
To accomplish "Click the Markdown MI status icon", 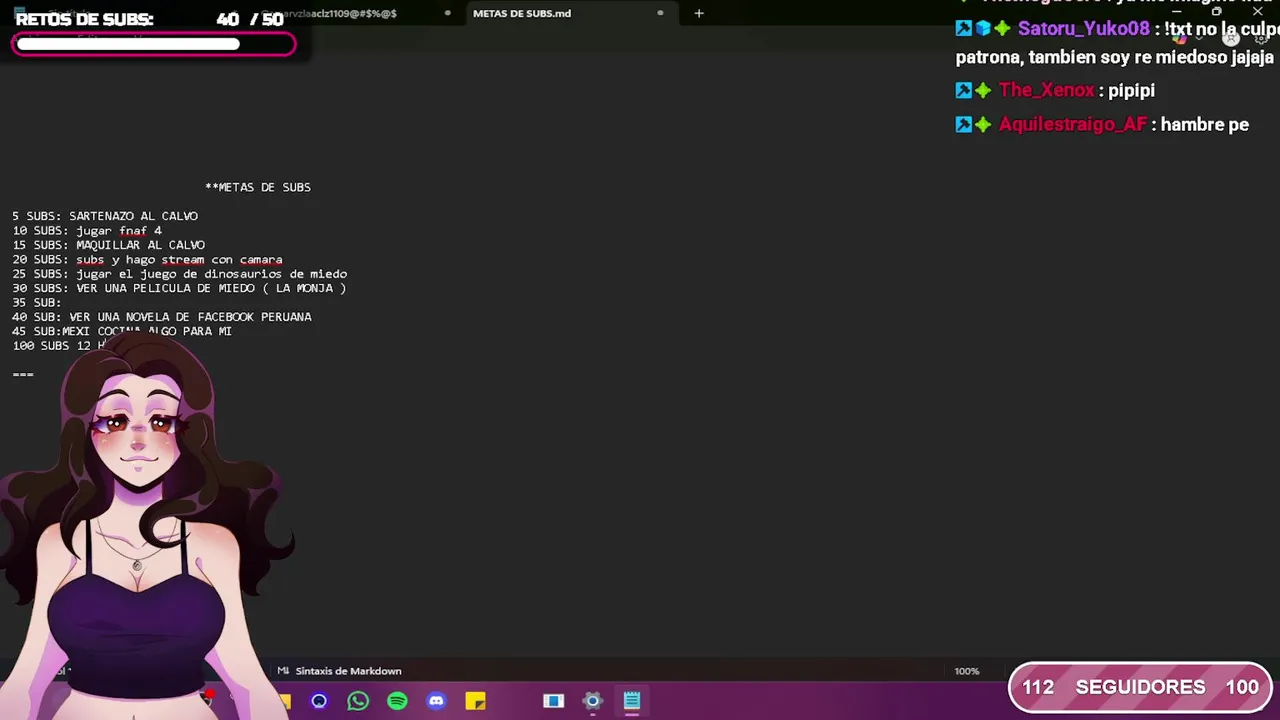I will pos(283,671).
